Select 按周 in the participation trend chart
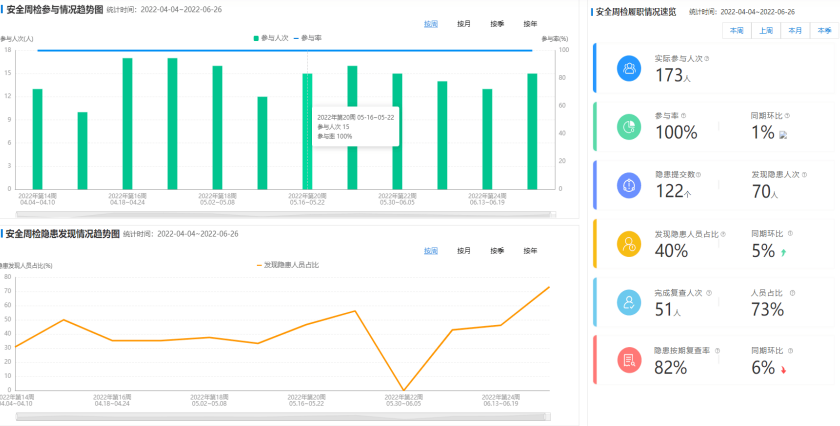This screenshot has width=840, height=426. tap(431, 24)
